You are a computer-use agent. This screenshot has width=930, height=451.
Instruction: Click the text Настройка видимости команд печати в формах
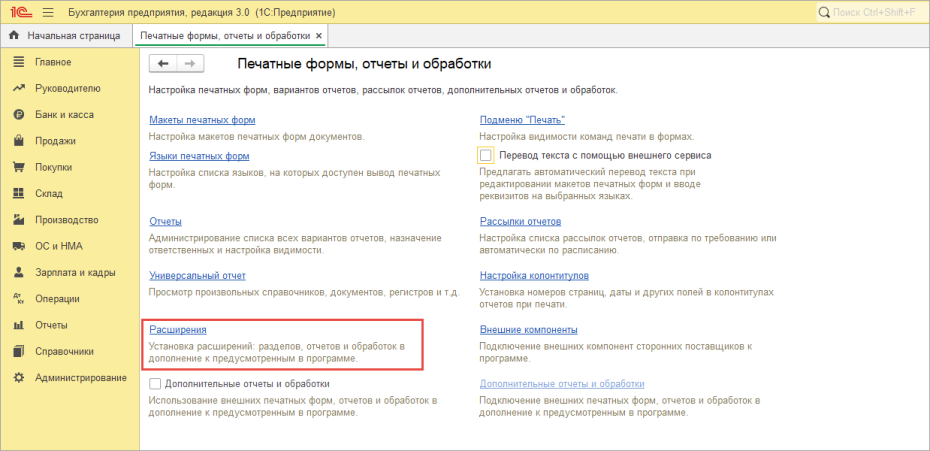click(x=587, y=136)
